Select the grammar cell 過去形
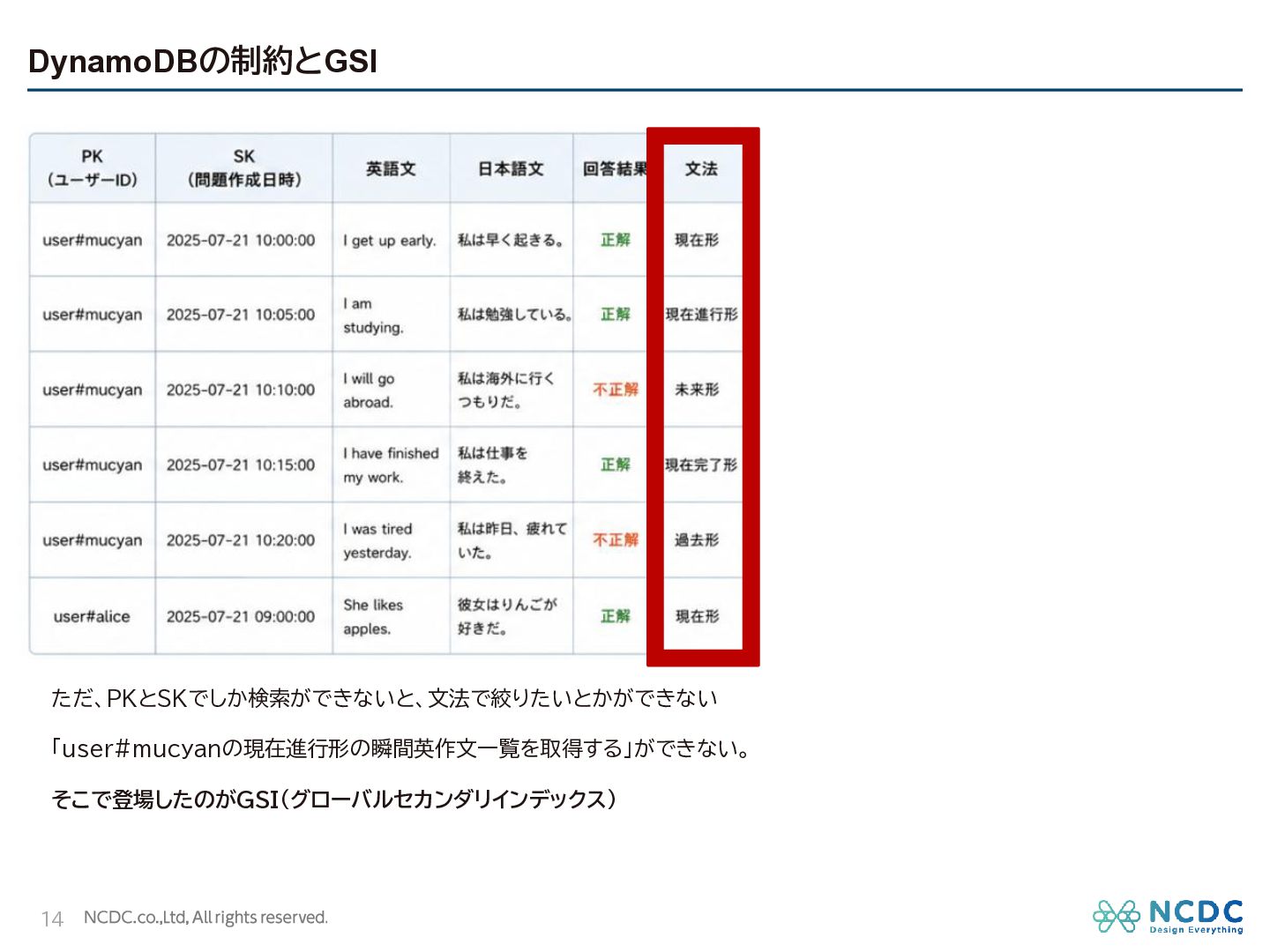The height and width of the screenshot is (952, 1270). [697, 540]
